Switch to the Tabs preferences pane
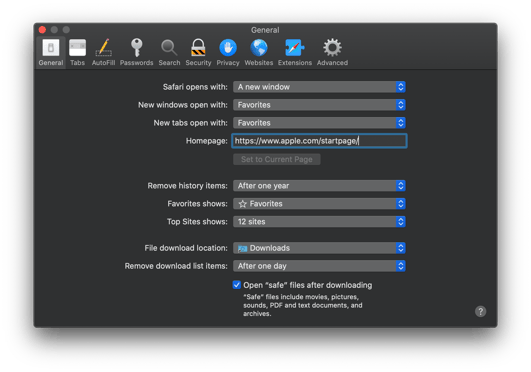The height and width of the screenshot is (372, 531). click(x=77, y=53)
